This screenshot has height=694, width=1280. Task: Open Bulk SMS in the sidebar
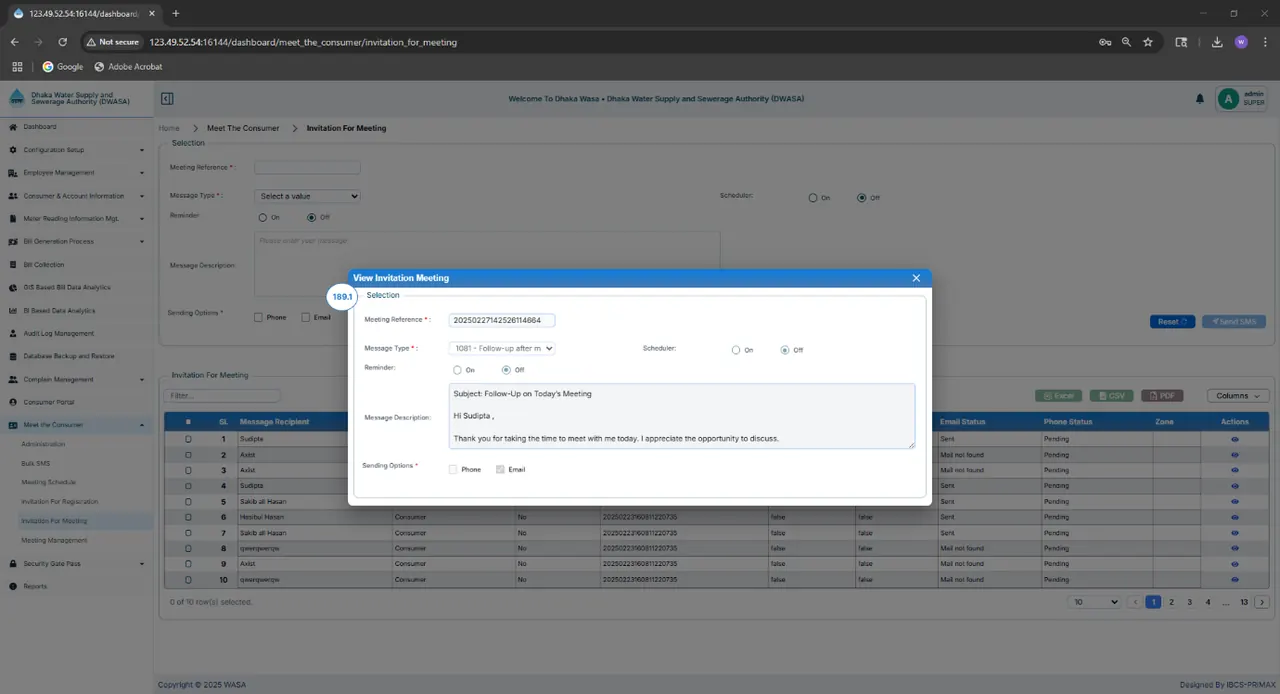pyautogui.click(x=37, y=463)
